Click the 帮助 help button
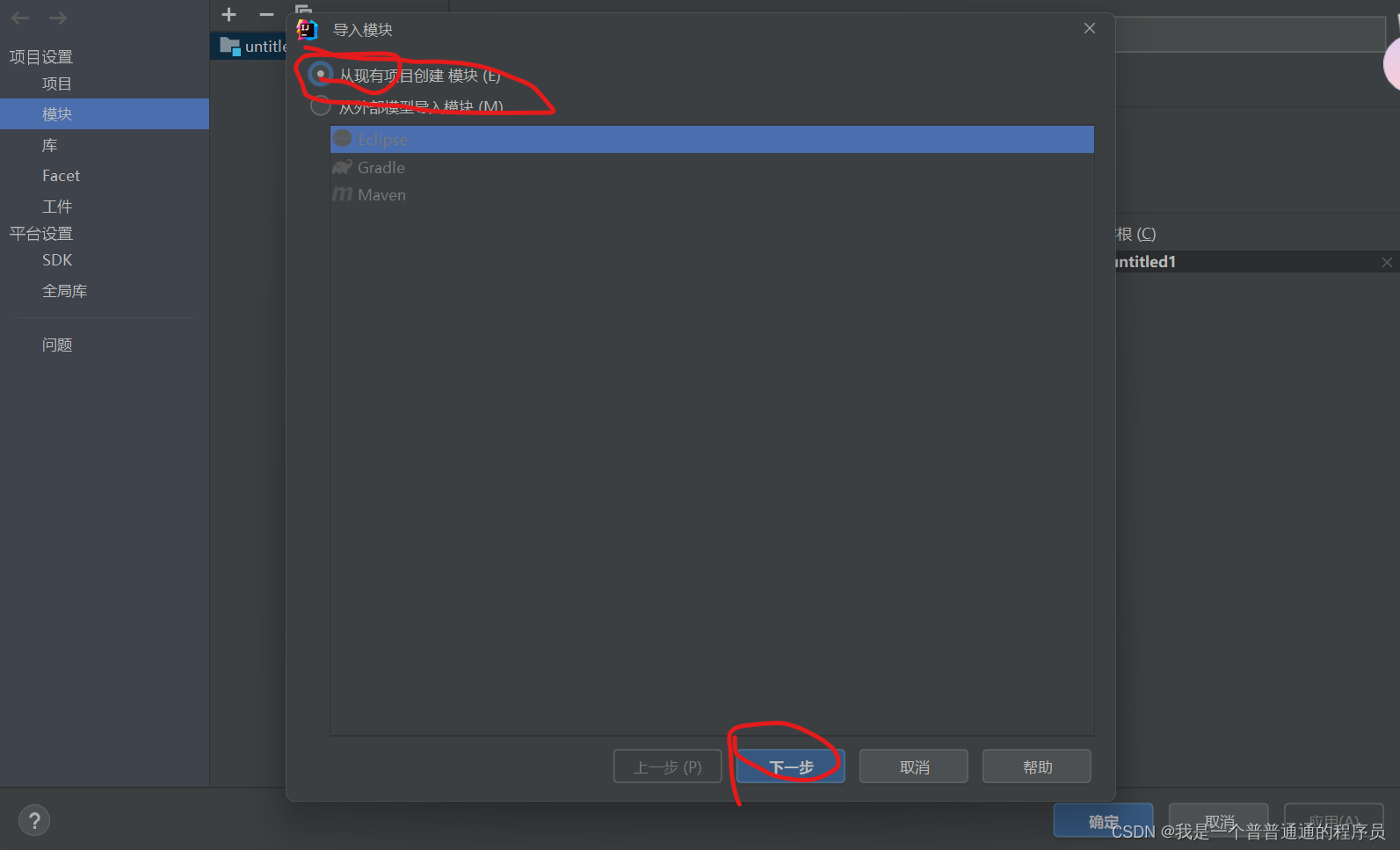This screenshot has width=1400, height=850. [x=1037, y=766]
